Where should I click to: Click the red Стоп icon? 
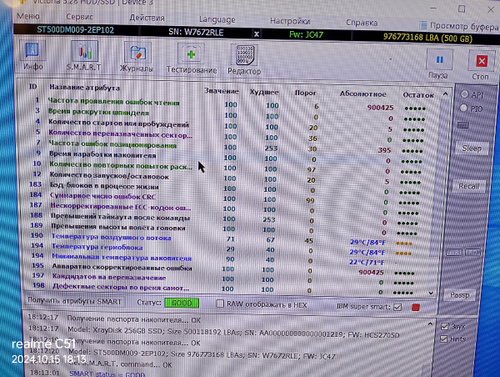click(481, 61)
